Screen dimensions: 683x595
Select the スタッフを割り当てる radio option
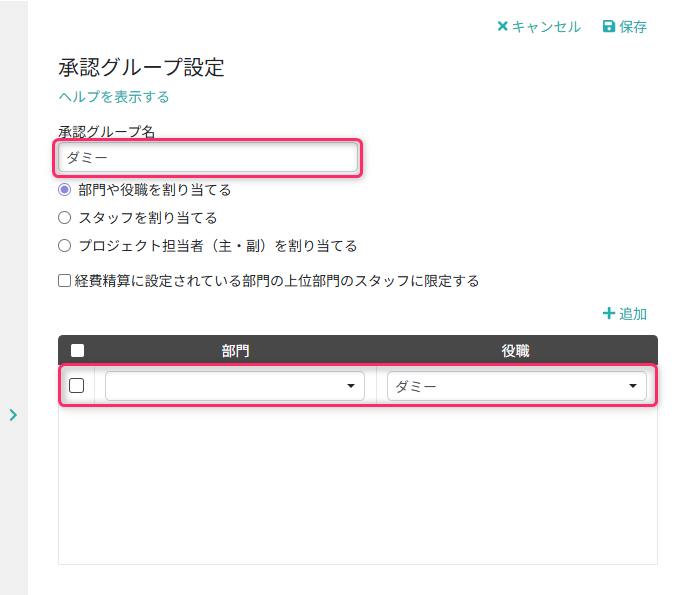coord(65,217)
